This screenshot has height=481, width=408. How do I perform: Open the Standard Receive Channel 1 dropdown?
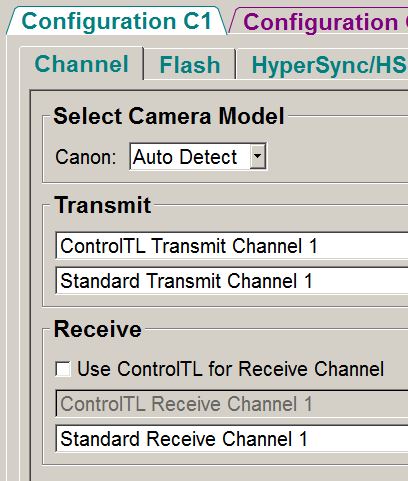coord(232,438)
